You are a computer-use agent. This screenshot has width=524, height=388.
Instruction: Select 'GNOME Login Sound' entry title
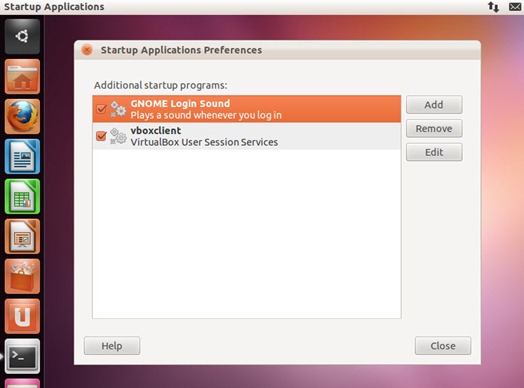(180, 104)
